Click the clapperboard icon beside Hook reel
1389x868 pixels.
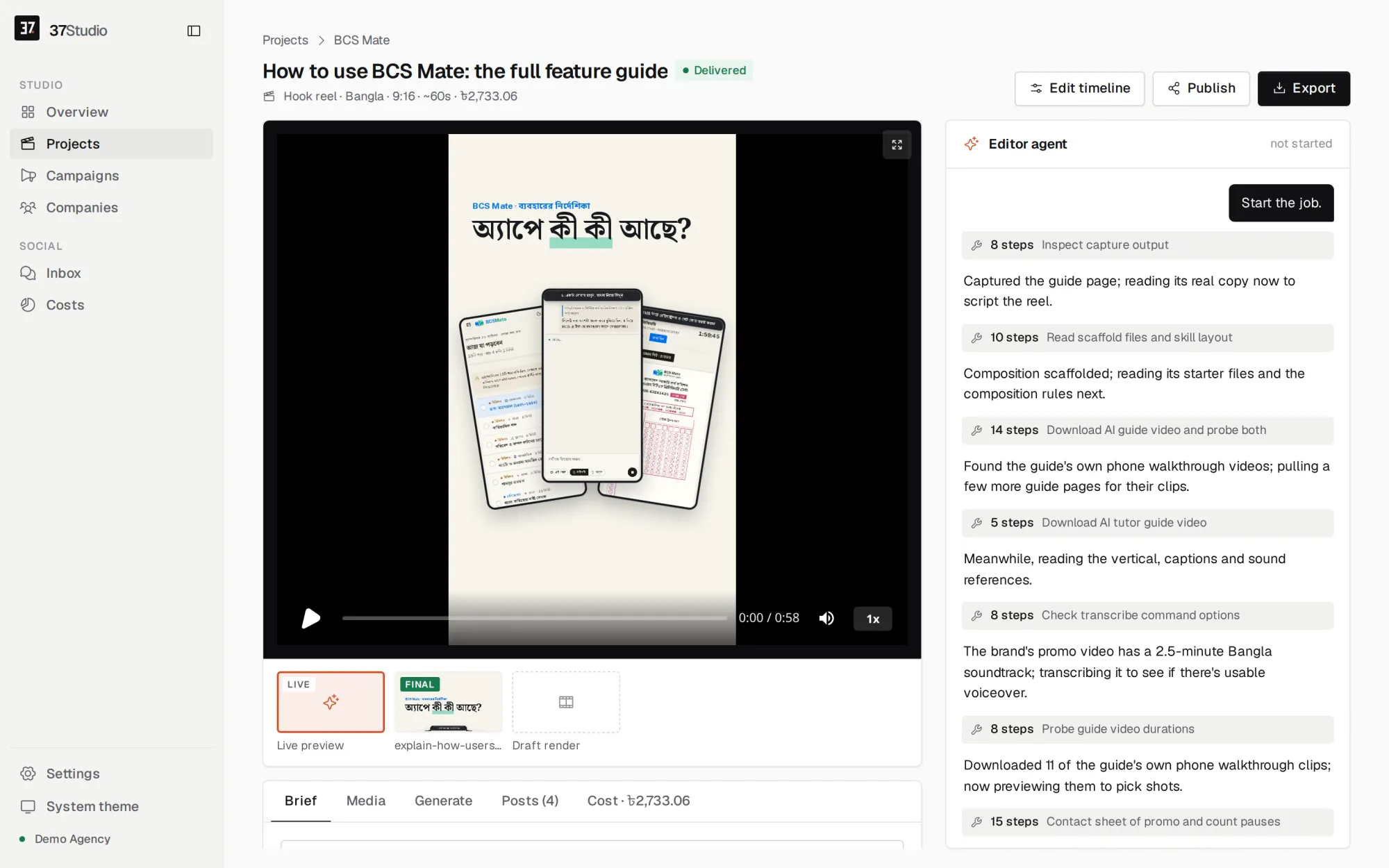pos(269,97)
